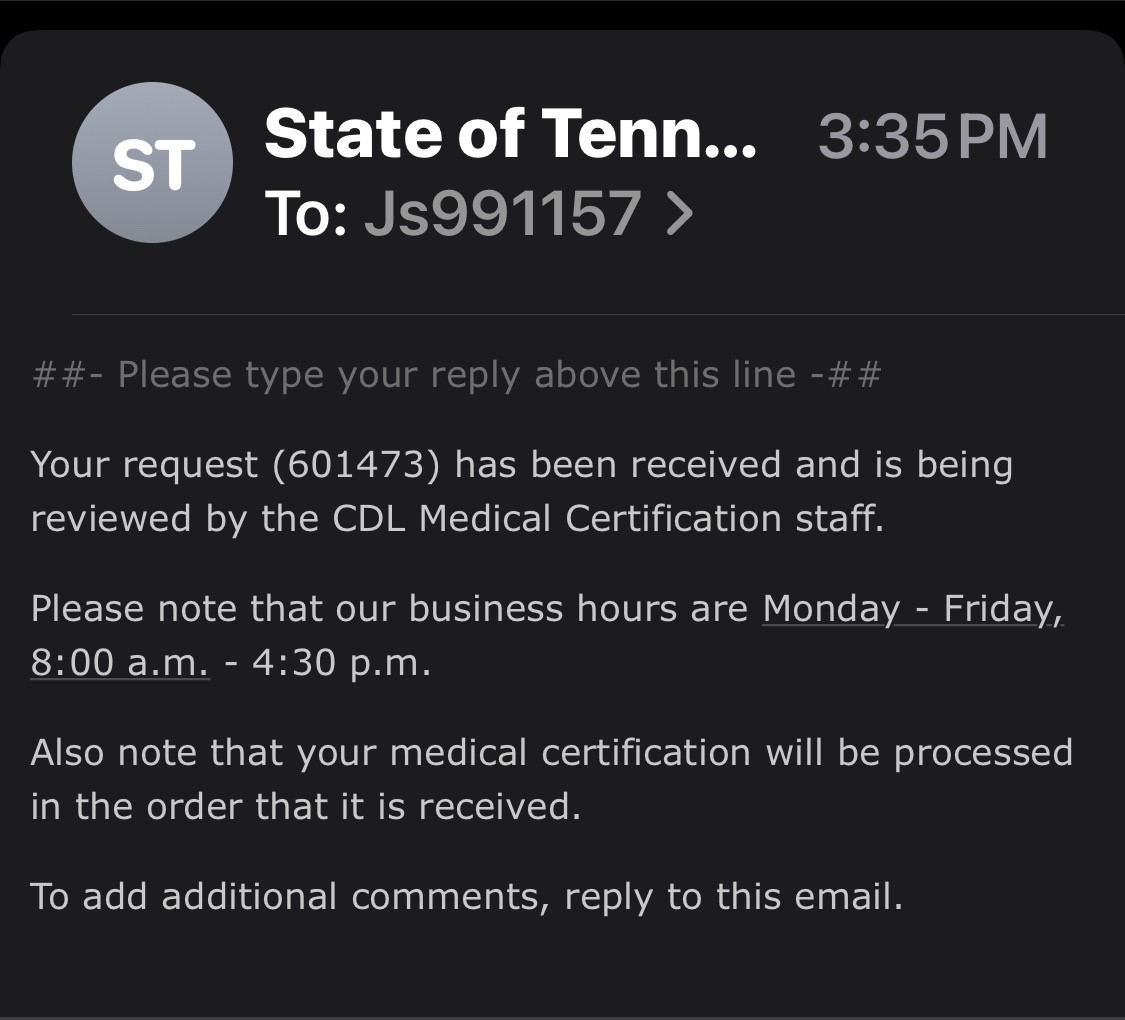This screenshot has height=1020, width=1125.
Task: Open the Monday - Friday date link
Action: [912, 609]
